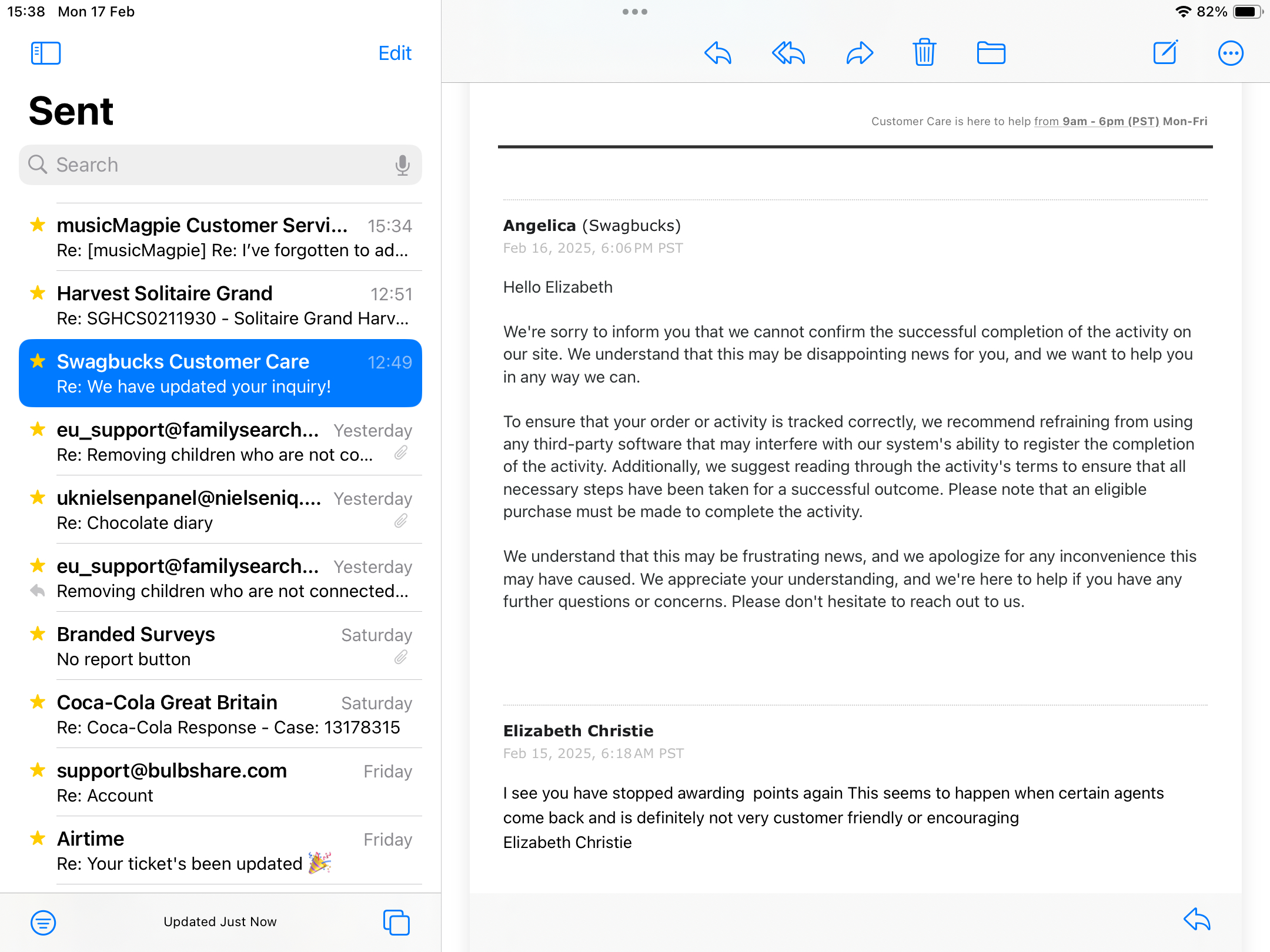Viewport: 1270px width, 952px height.
Task: Open the More actions ellipsis menu
Action: [x=1230, y=53]
